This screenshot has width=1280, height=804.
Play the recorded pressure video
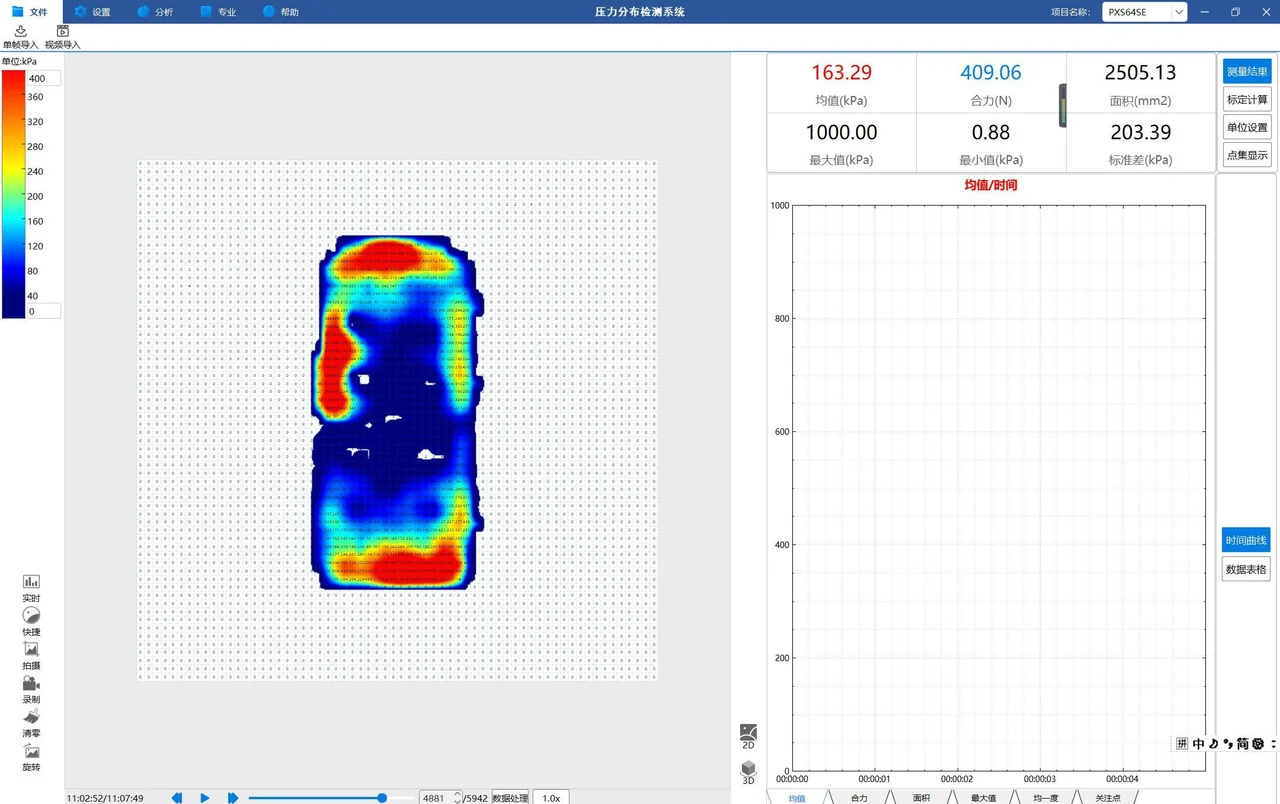coord(205,798)
